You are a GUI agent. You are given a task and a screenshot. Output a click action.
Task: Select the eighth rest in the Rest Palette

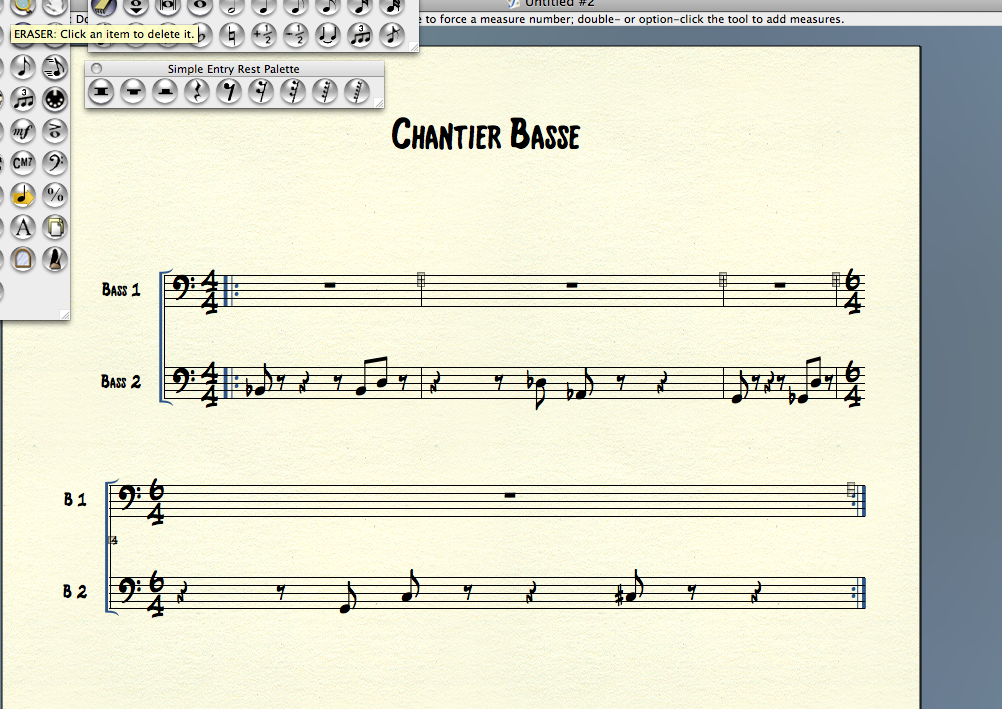point(229,92)
